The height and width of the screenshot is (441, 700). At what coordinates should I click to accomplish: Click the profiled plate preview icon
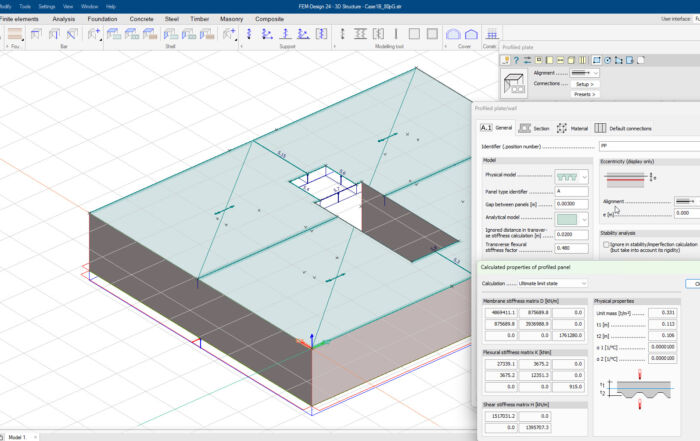click(515, 83)
